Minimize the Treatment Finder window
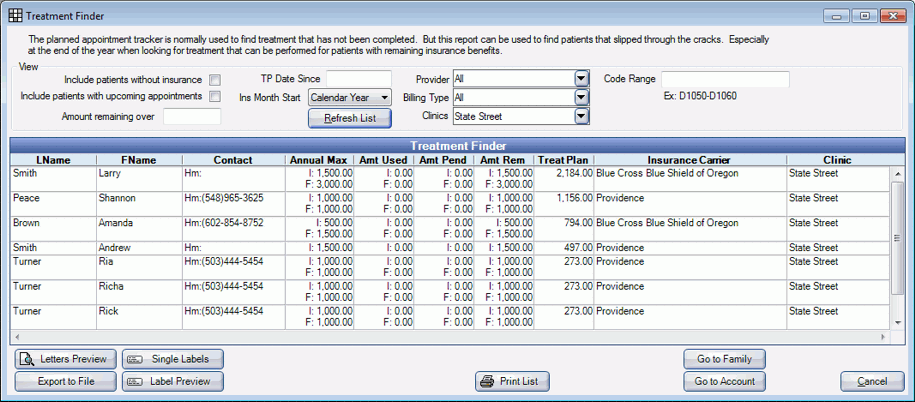Image resolution: width=915 pixels, height=402 pixels. [837, 16]
